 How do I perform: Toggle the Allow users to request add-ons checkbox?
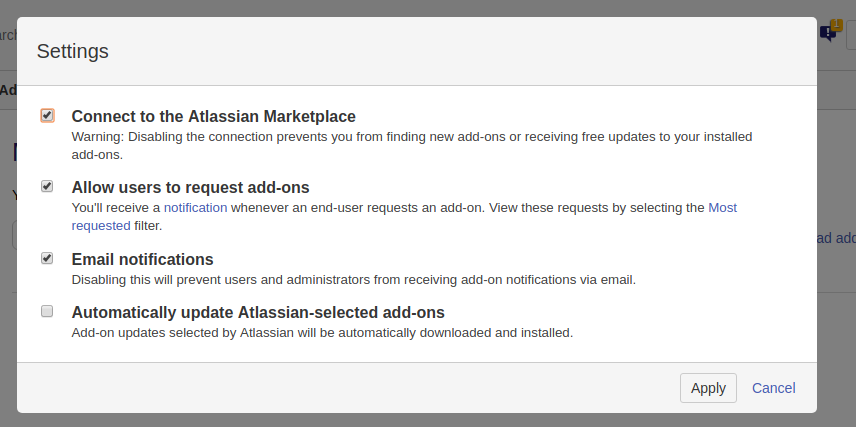pyautogui.click(x=47, y=186)
